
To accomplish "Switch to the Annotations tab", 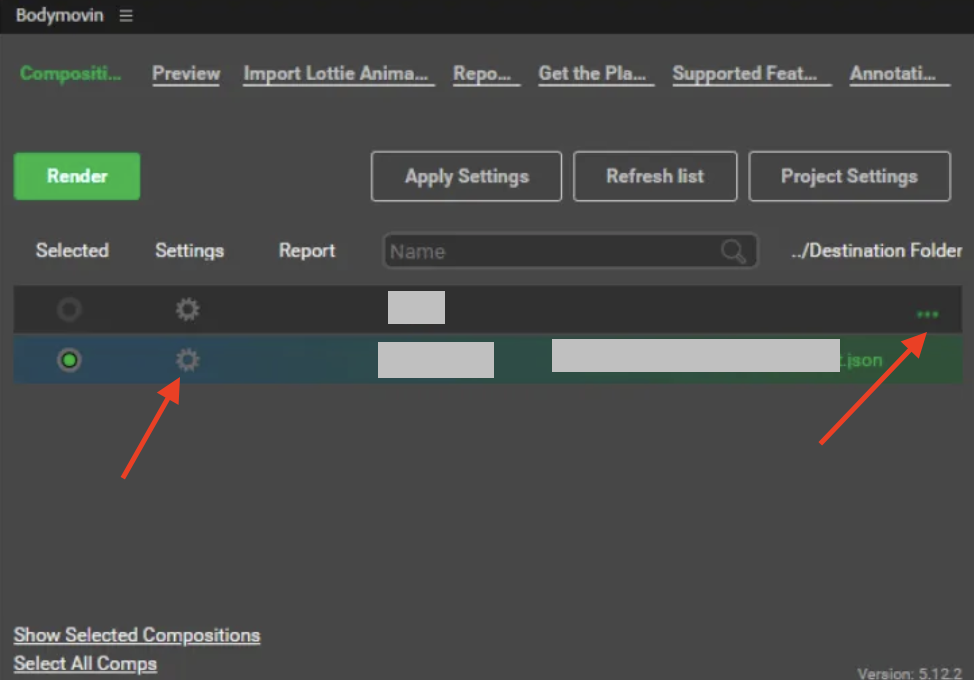I will pyautogui.click(x=897, y=74).
